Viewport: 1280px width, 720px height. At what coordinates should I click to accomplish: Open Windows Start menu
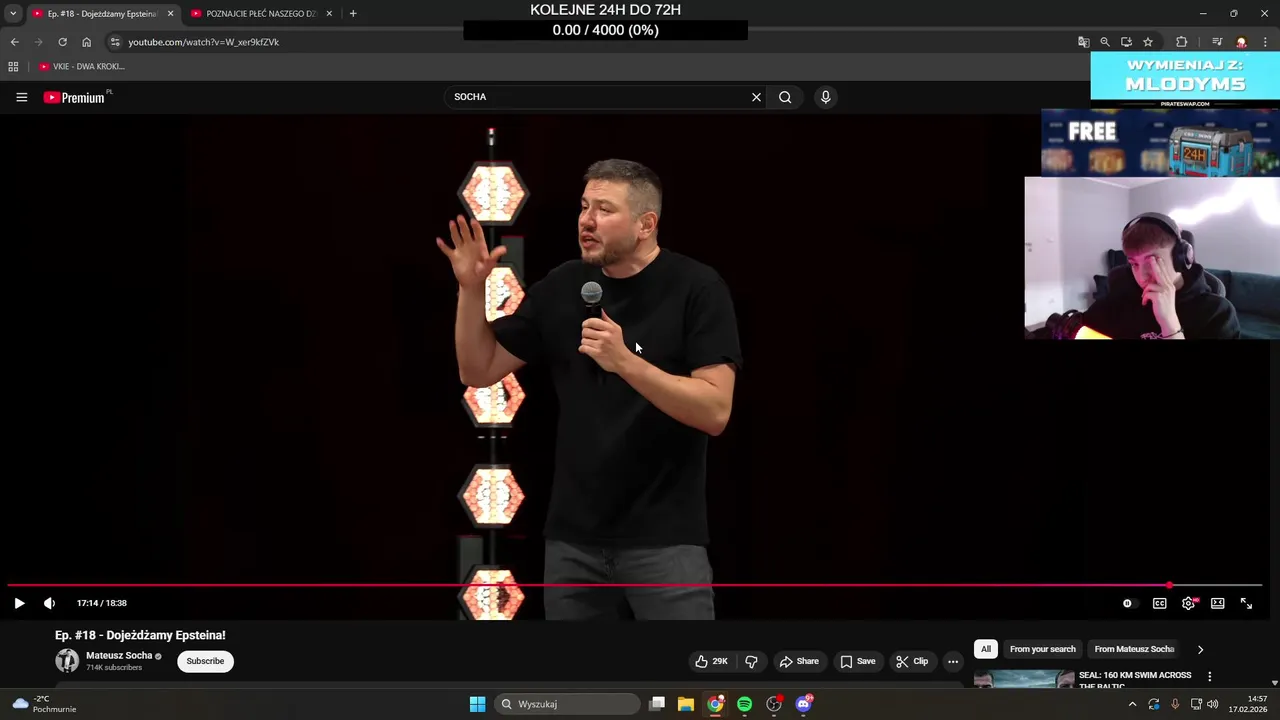478,704
